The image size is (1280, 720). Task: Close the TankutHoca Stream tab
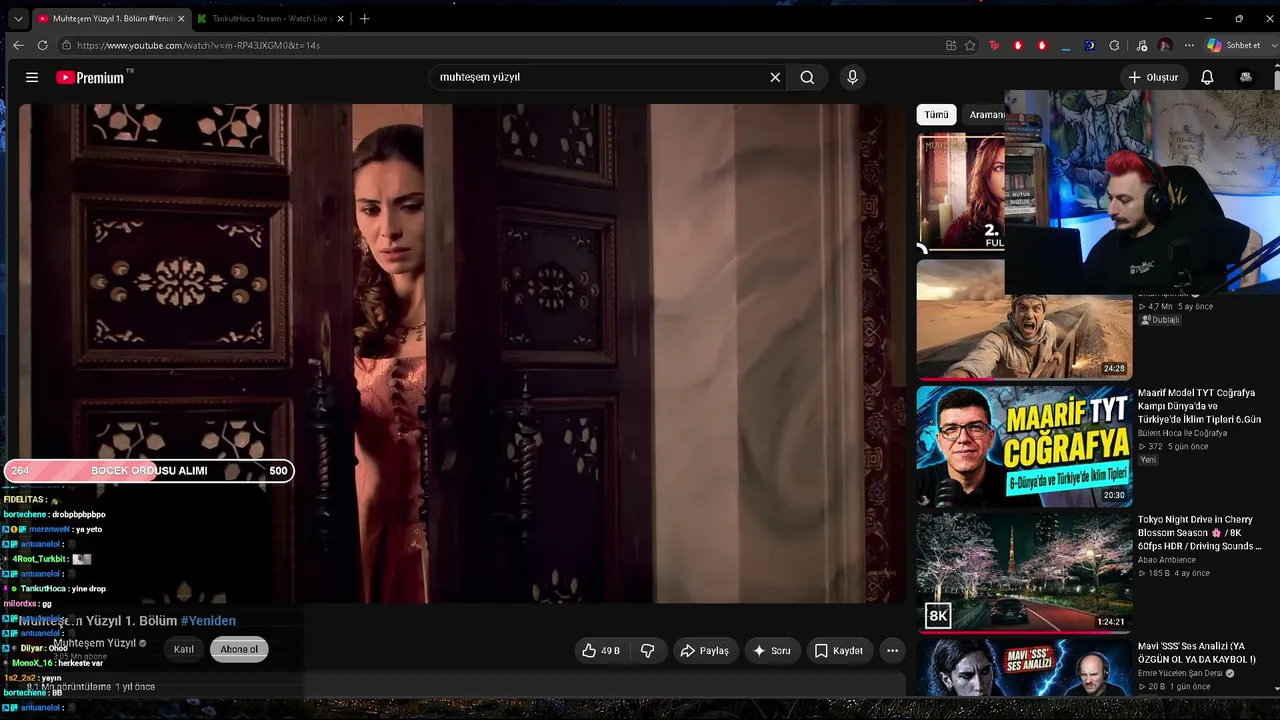point(341,18)
